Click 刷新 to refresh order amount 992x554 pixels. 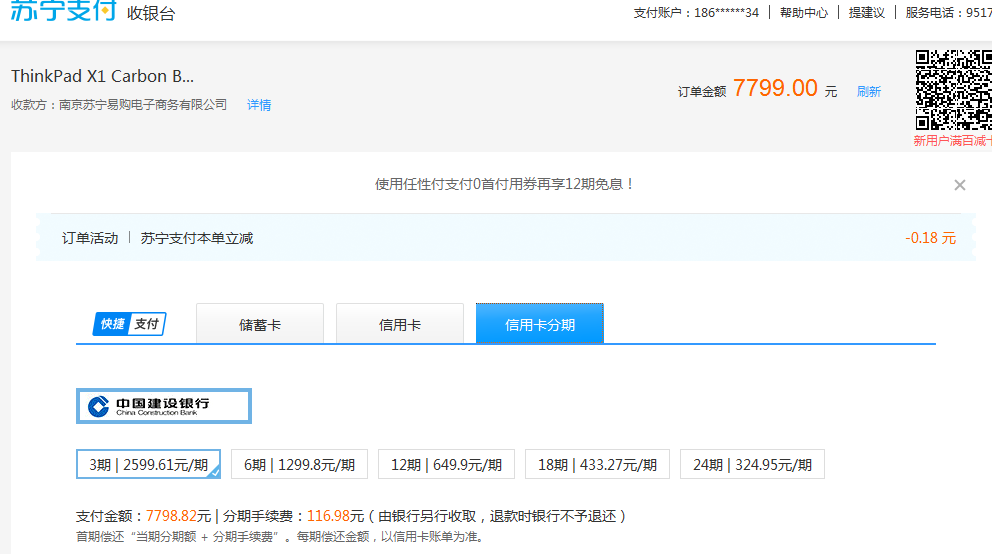[869, 92]
